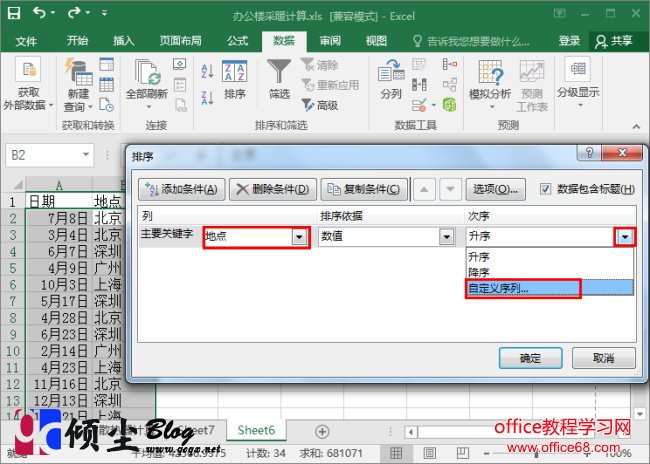Open 分级显示 outline group
The image size is (650, 464).
tap(578, 84)
